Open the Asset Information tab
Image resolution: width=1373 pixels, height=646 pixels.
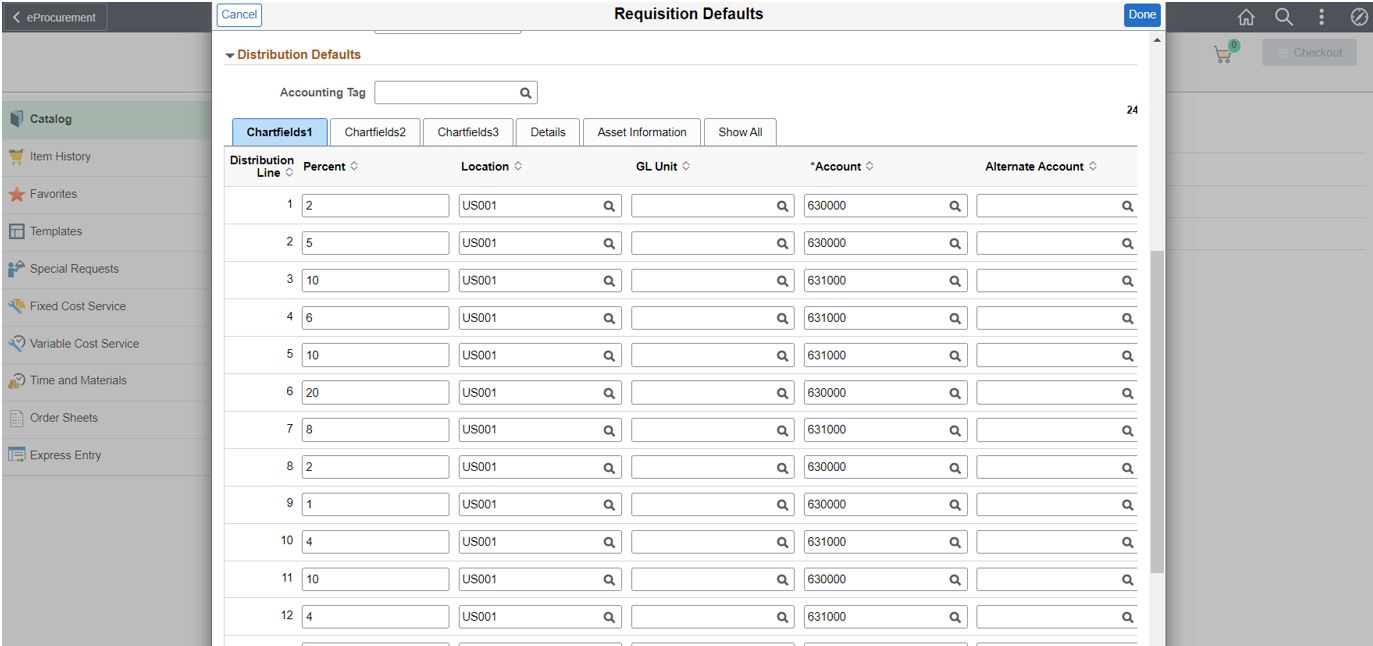[x=641, y=131]
